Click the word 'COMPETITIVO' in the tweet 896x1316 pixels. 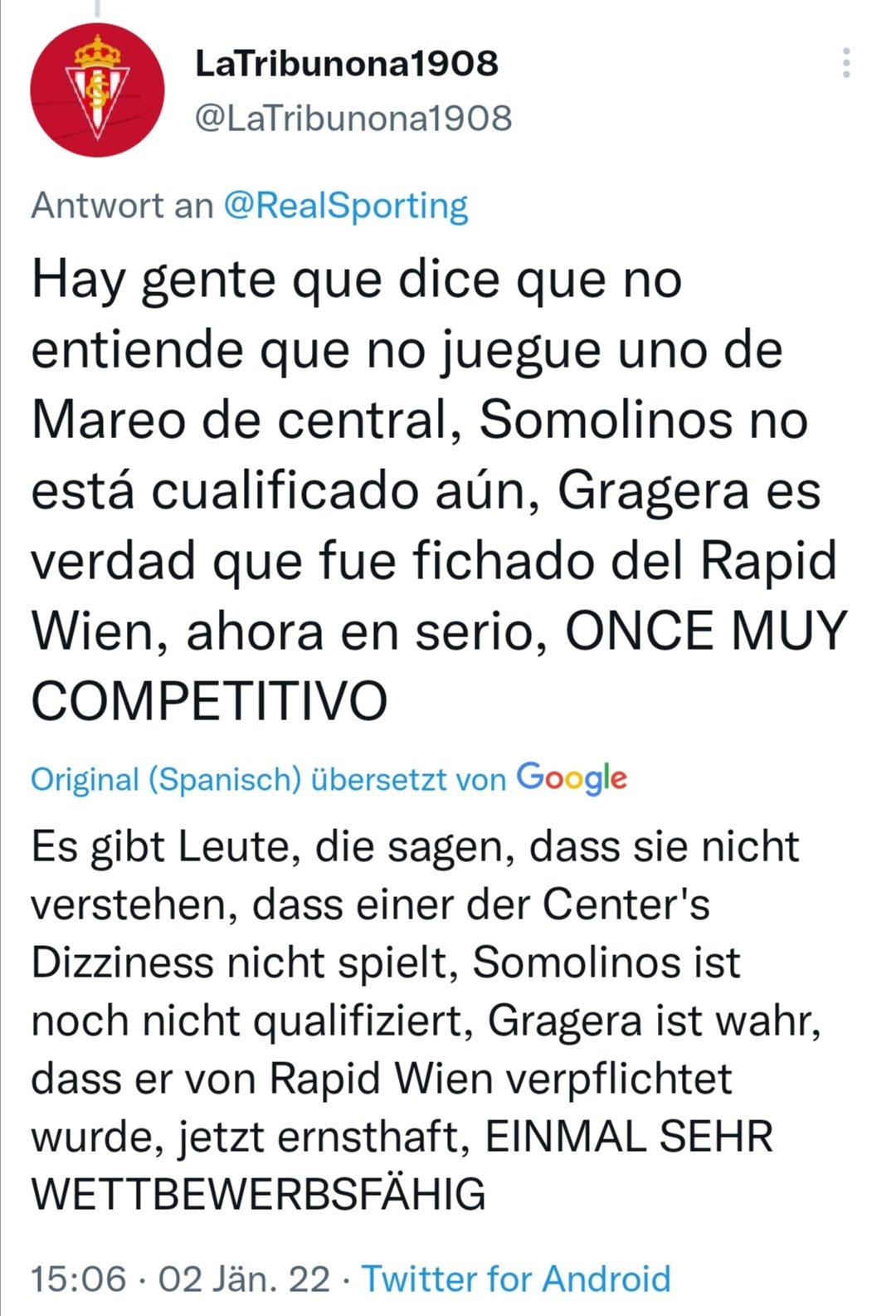pos(209,701)
